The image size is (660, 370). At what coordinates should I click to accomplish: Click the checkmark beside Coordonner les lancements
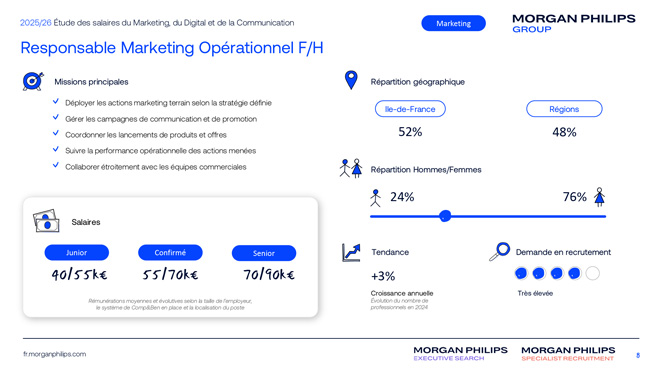(x=56, y=133)
